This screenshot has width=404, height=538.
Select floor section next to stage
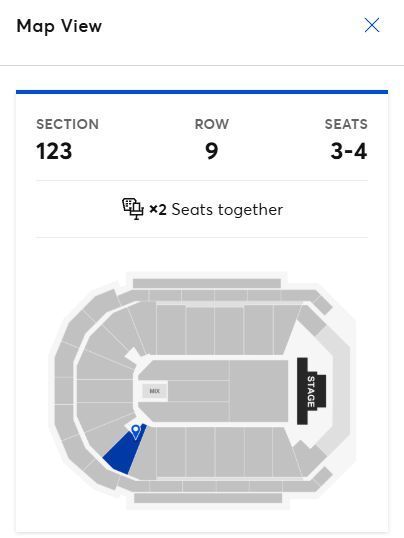pyautogui.click(x=259, y=391)
